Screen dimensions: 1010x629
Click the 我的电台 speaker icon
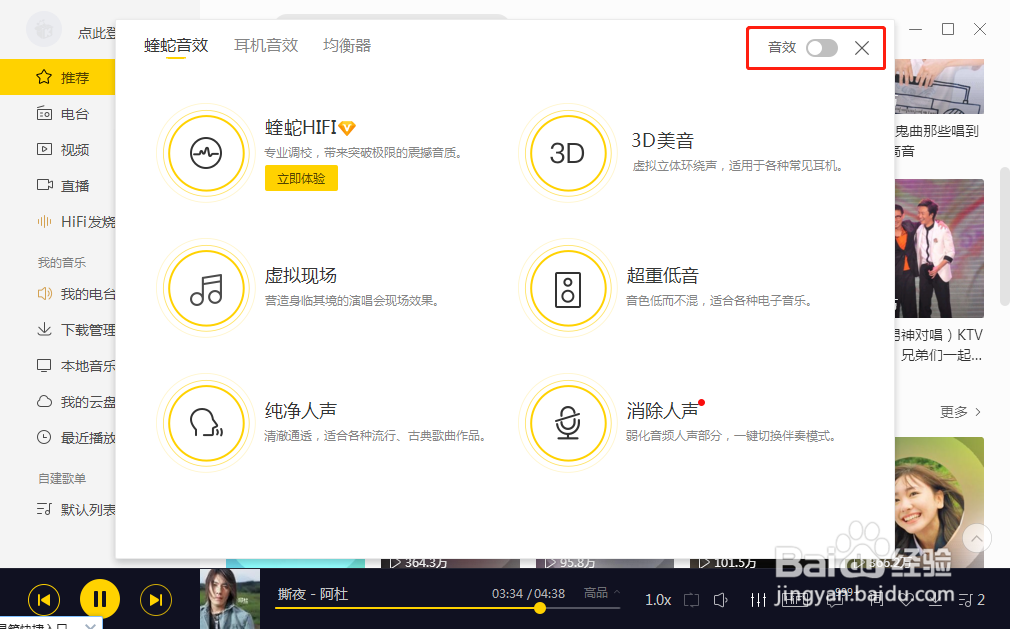point(44,294)
